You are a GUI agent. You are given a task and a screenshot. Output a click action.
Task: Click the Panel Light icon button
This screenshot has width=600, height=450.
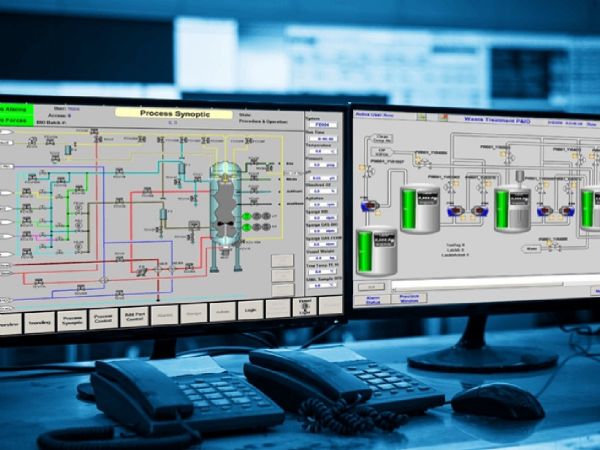306,307
